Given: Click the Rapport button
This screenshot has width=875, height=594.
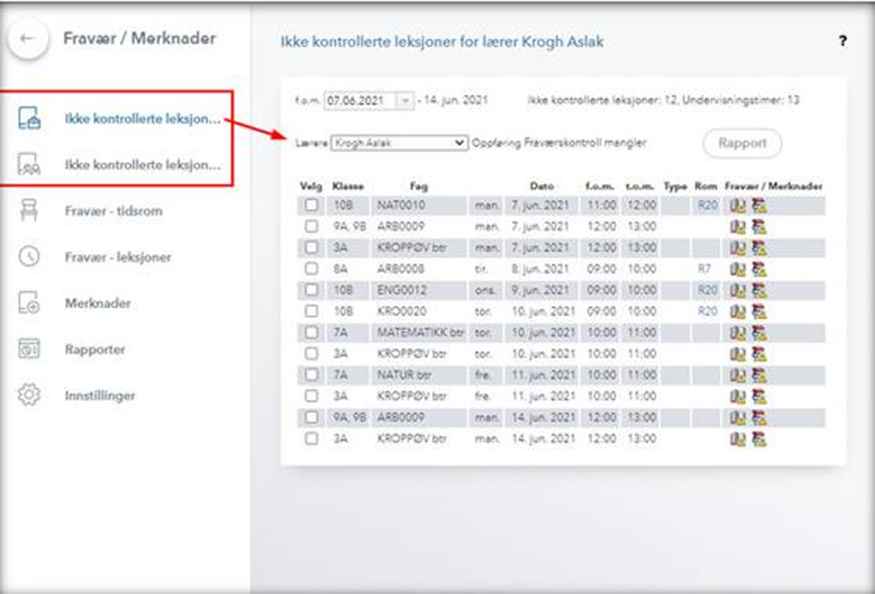Looking at the screenshot, I should [x=742, y=143].
